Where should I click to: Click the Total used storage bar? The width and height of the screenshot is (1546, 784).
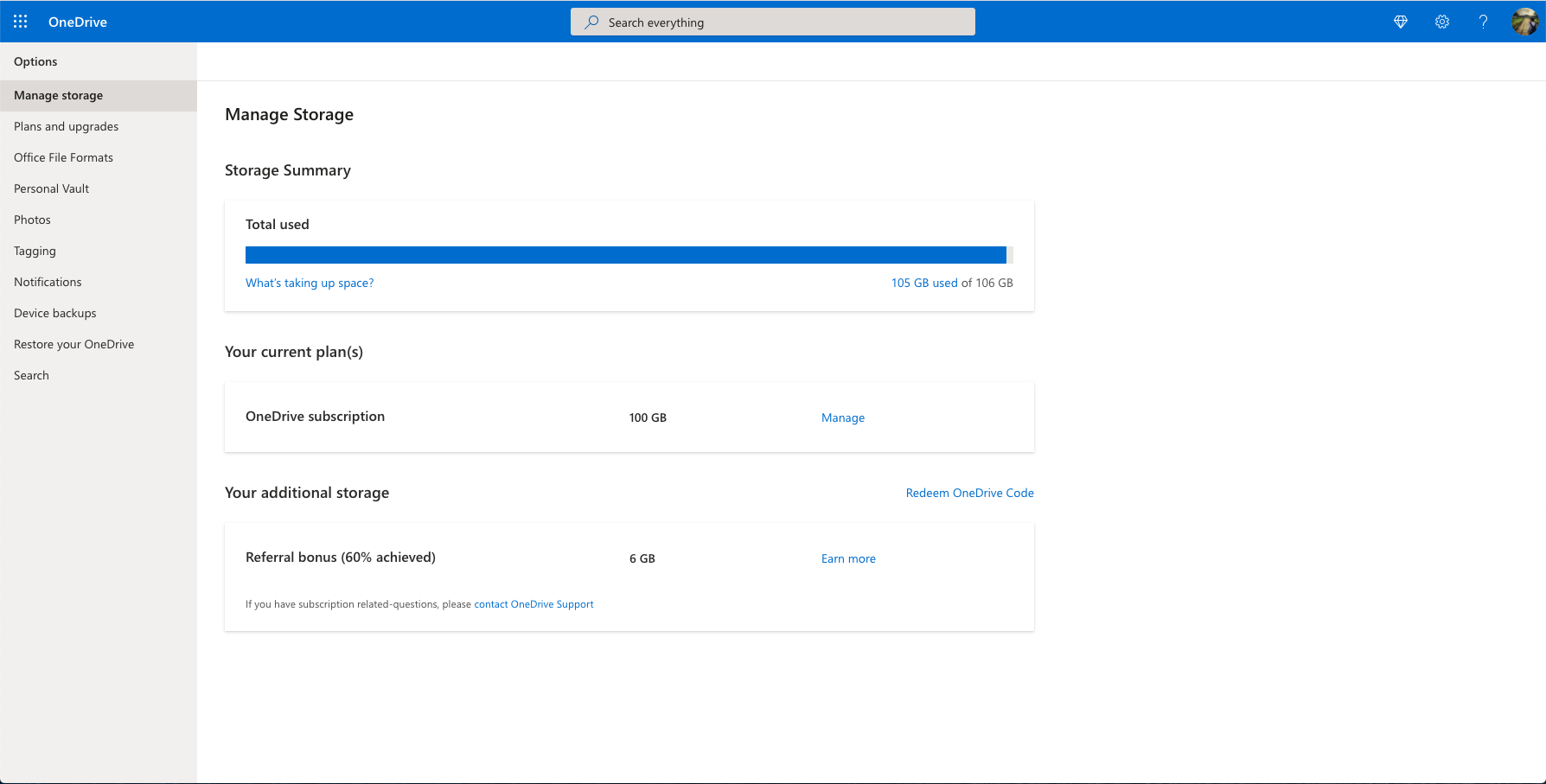point(629,255)
